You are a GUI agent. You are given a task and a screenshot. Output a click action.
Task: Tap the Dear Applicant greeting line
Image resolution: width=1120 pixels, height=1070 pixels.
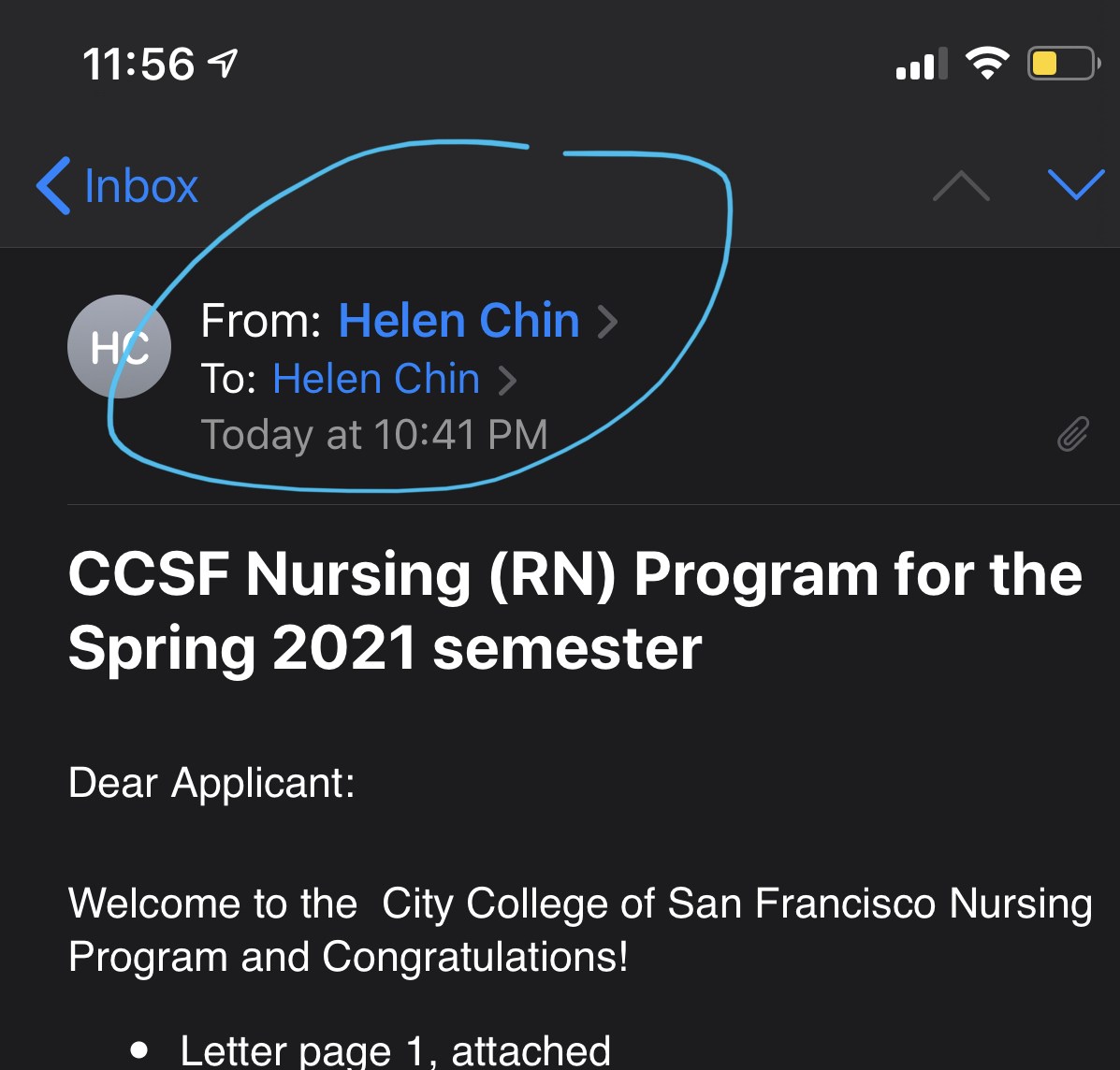[211, 782]
